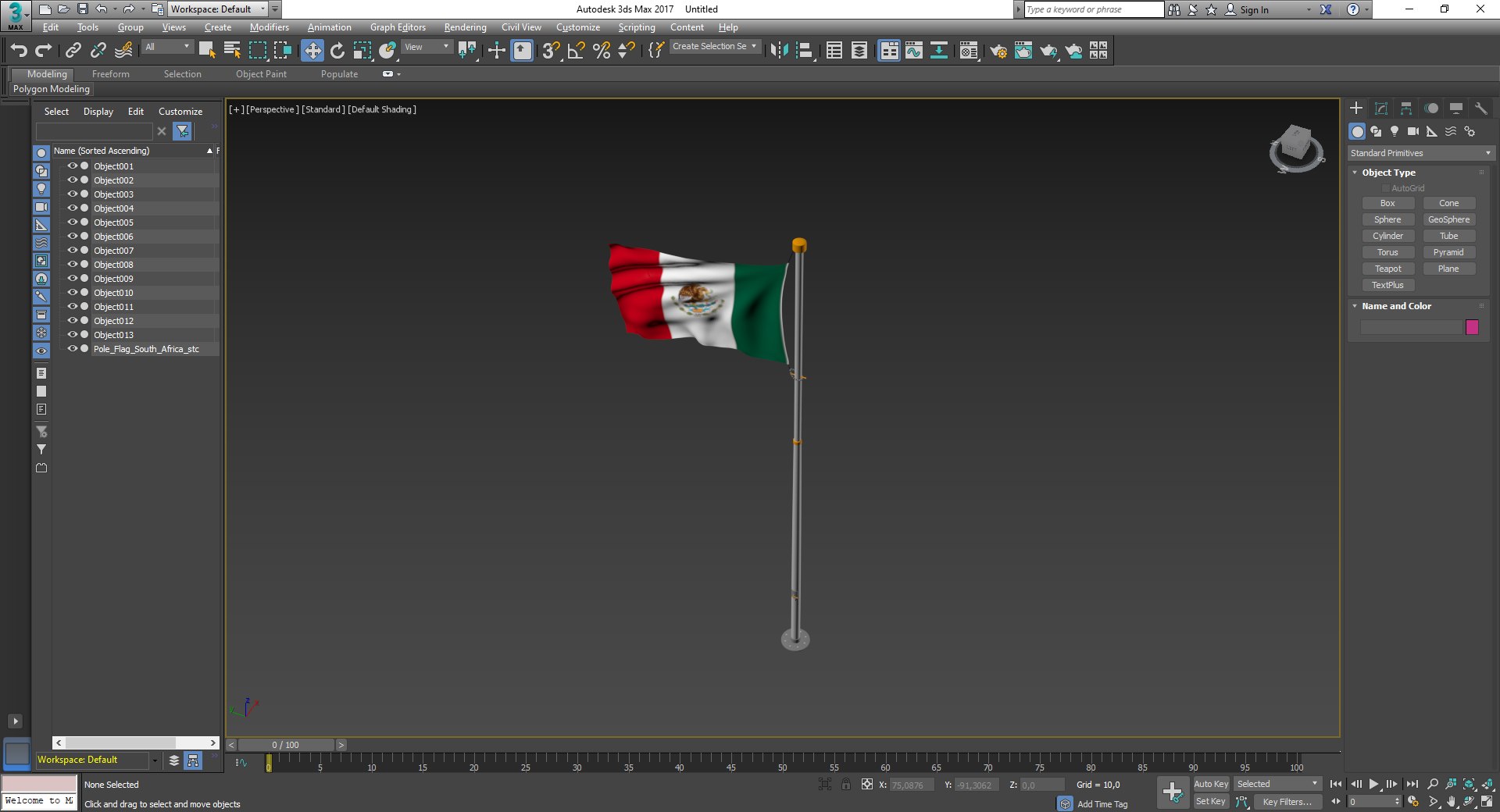Switch to the Freeform ribbon tab
1500x812 pixels.
tap(111, 74)
